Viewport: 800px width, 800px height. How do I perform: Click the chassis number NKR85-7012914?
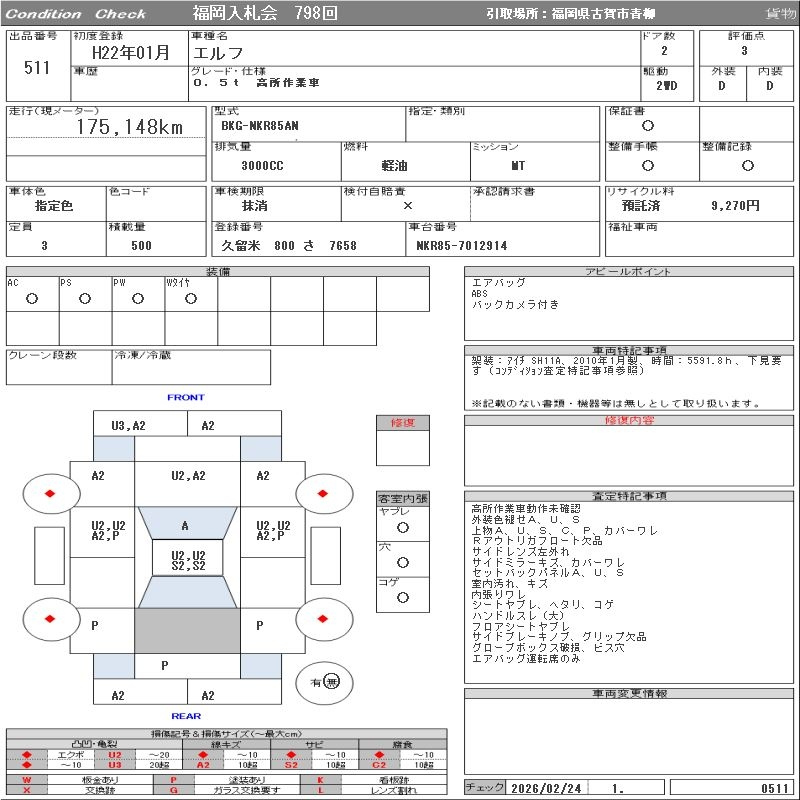(x=462, y=246)
